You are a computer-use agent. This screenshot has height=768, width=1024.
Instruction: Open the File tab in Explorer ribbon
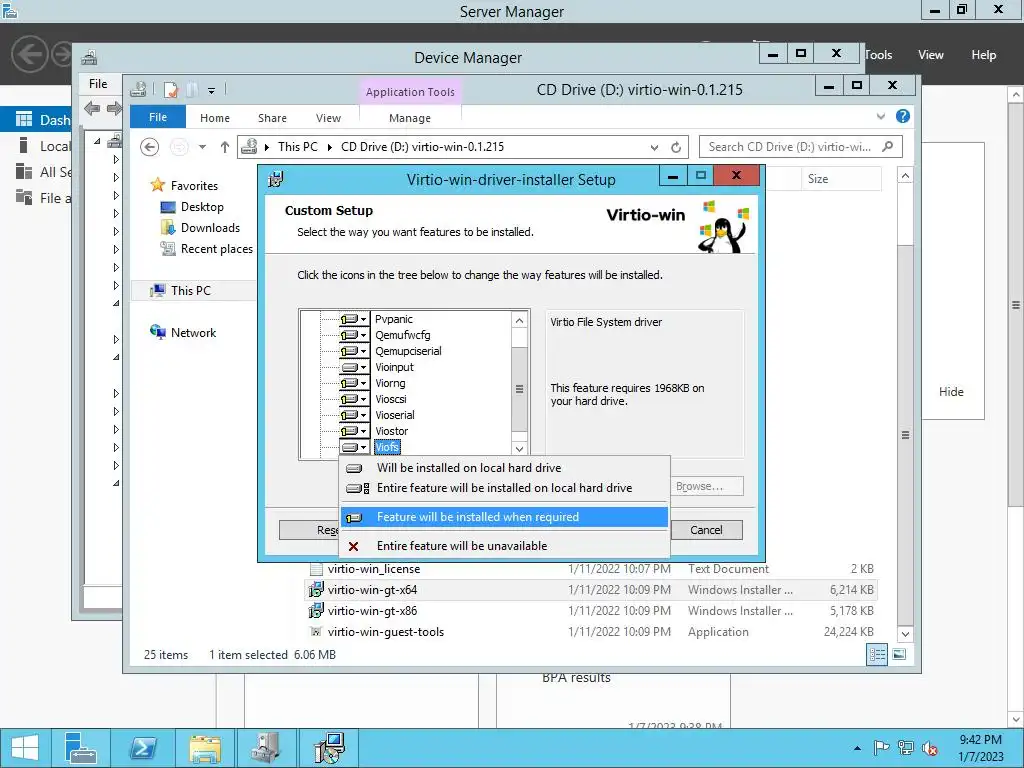158,117
